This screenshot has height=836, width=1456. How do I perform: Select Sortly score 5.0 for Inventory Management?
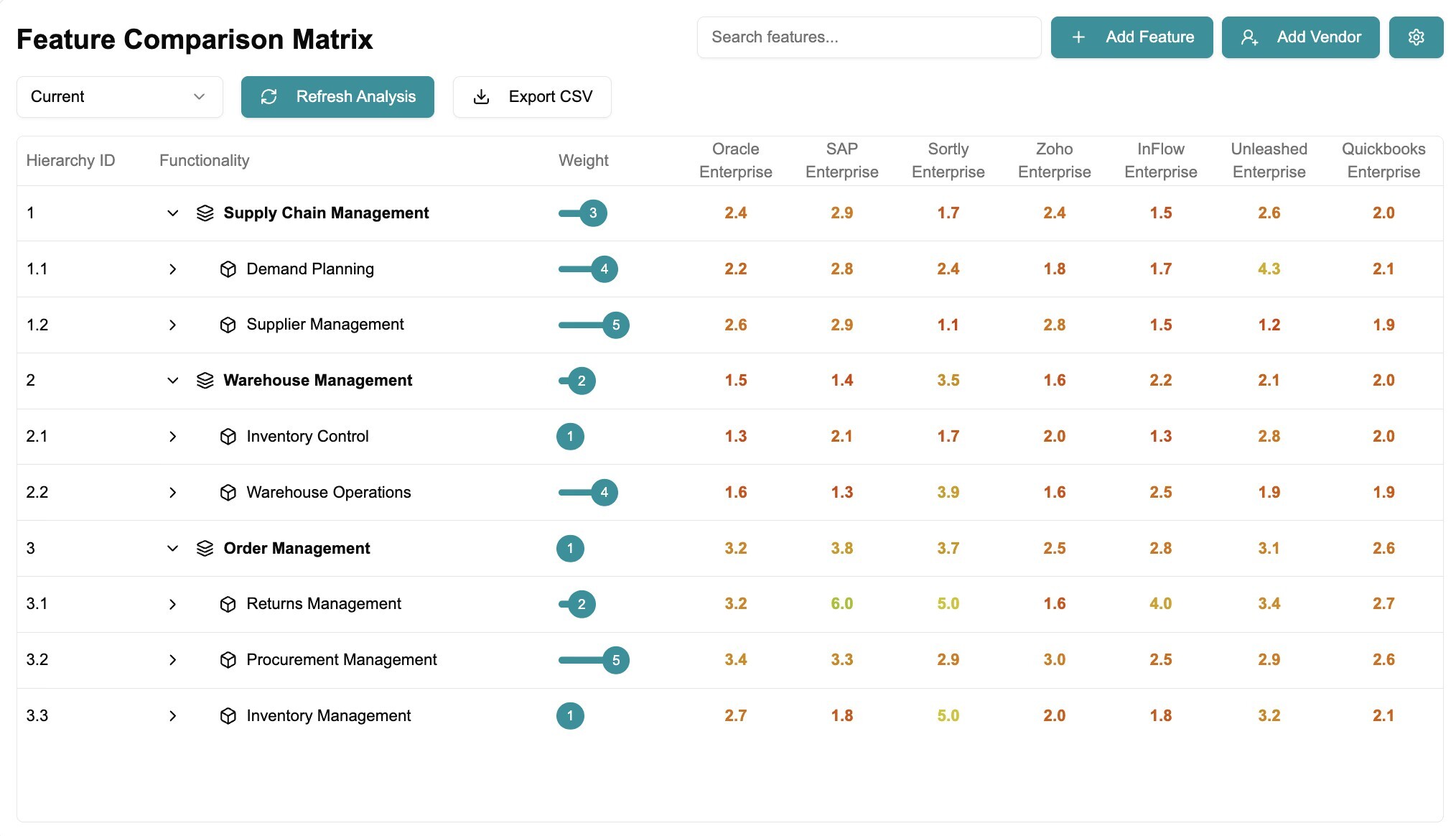948,716
